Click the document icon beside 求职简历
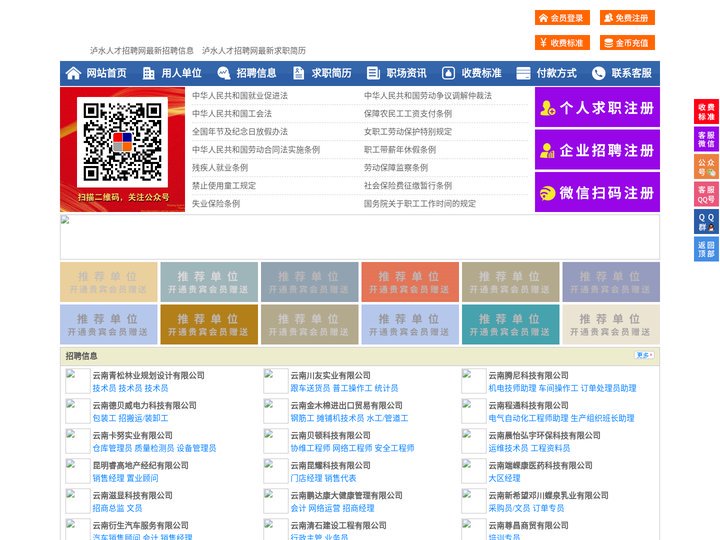The height and width of the screenshot is (540, 720). pyautogui.click(x=298, y=73)
